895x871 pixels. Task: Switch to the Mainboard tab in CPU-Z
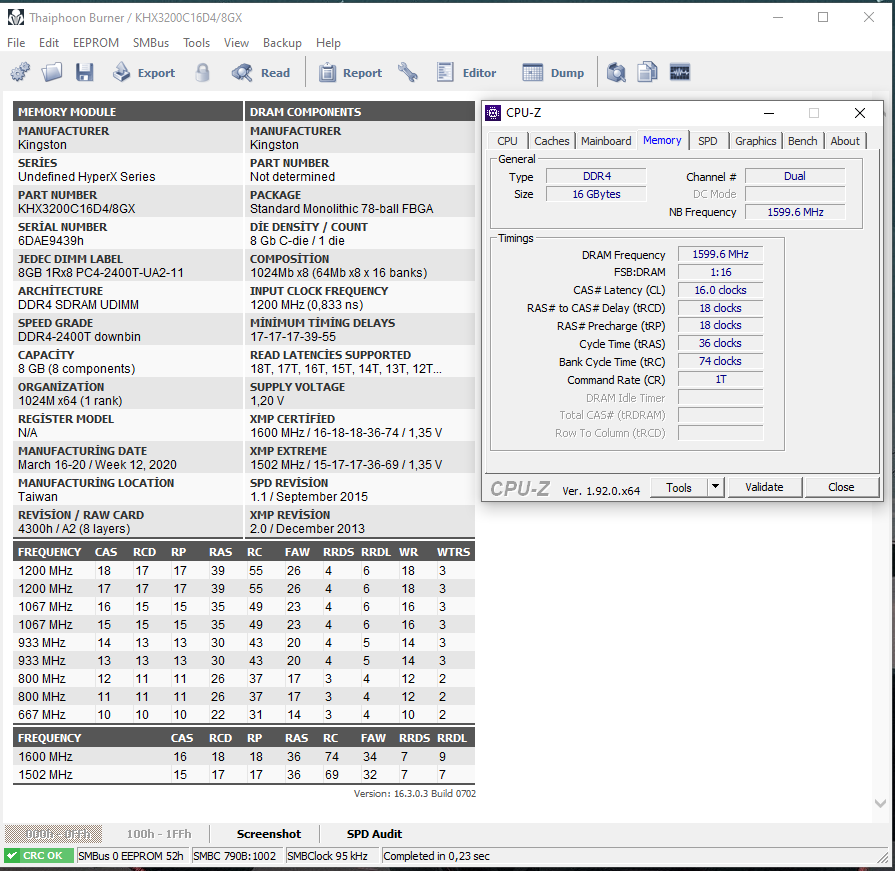click(606, 141)
